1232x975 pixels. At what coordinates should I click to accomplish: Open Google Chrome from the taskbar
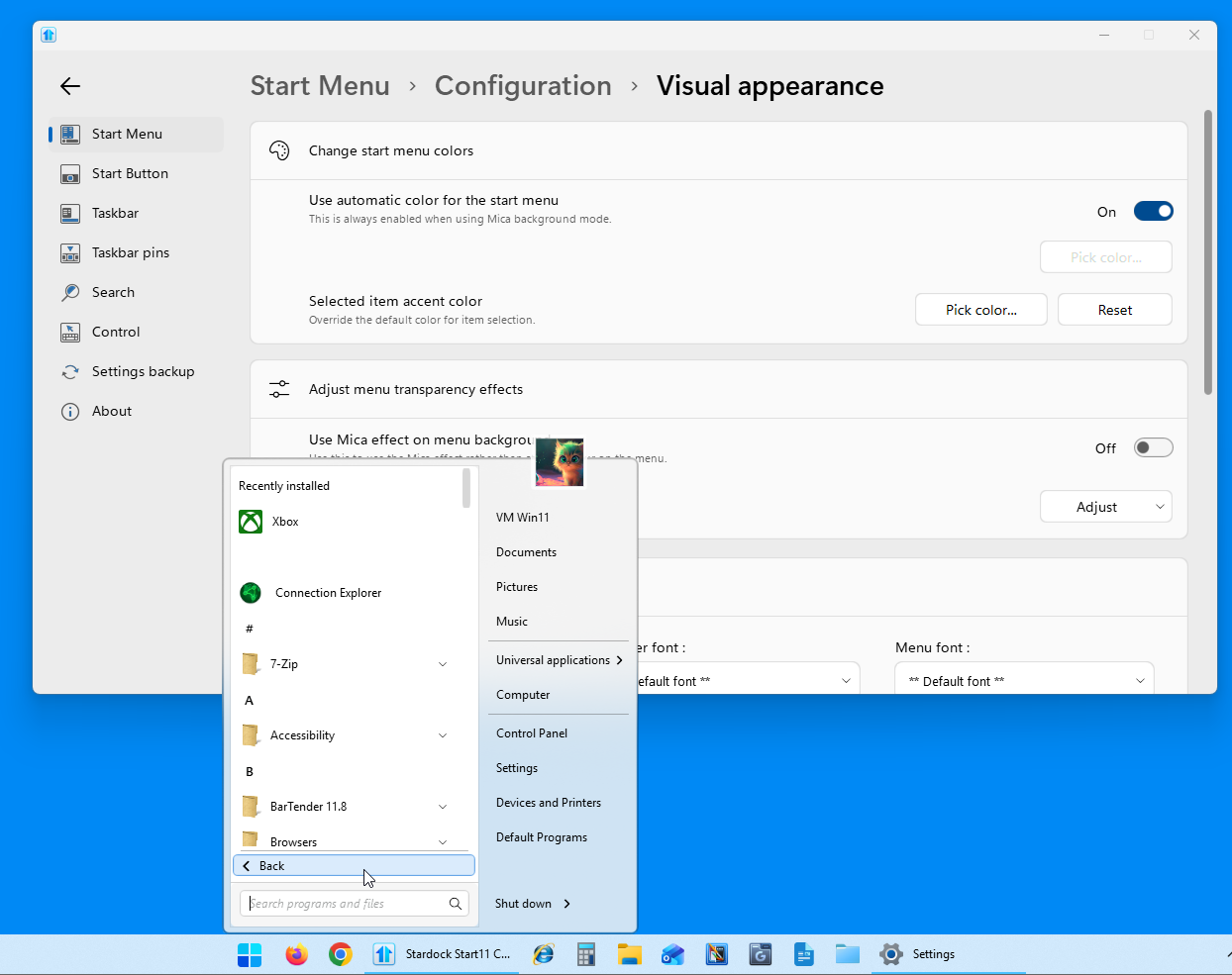340,954
